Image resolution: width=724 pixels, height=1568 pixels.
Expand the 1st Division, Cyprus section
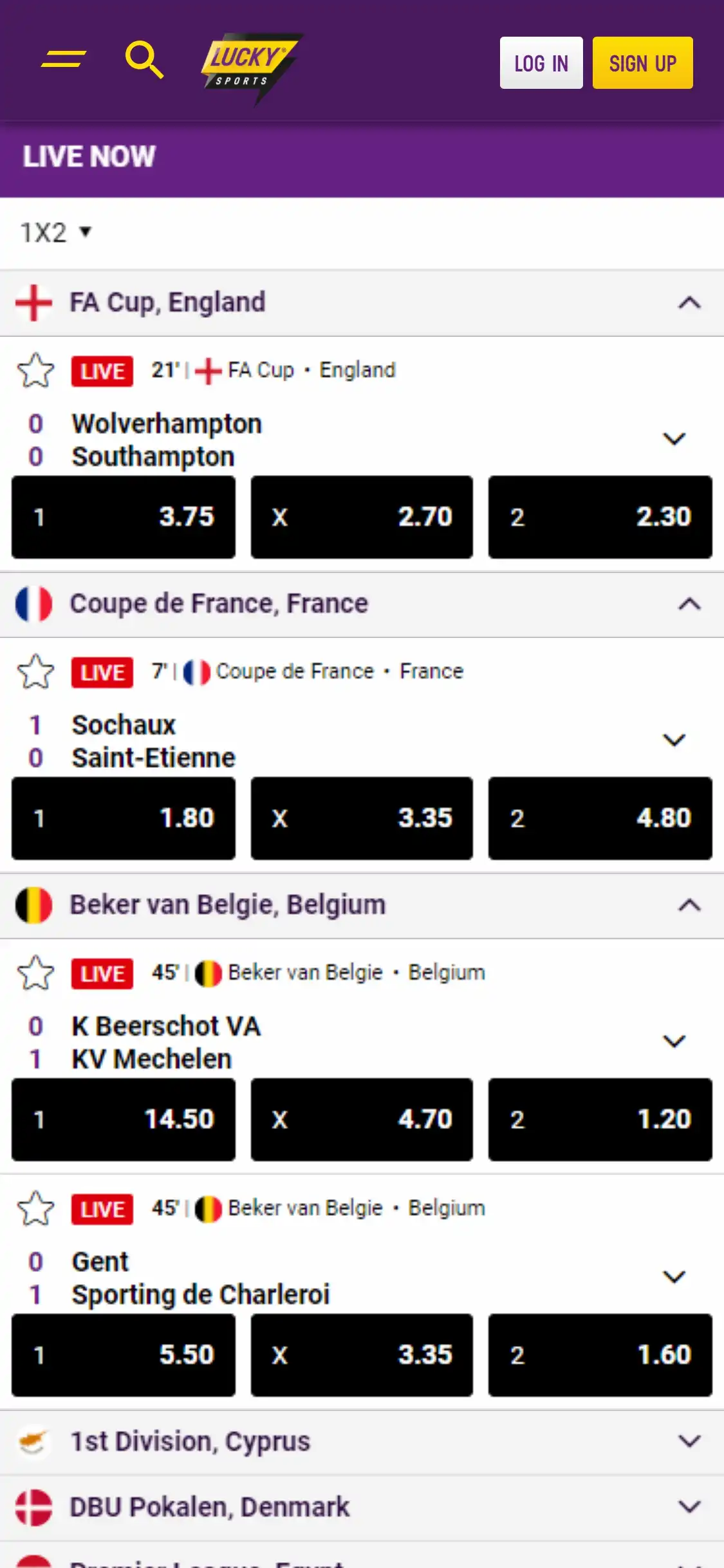coord(689,1442)
